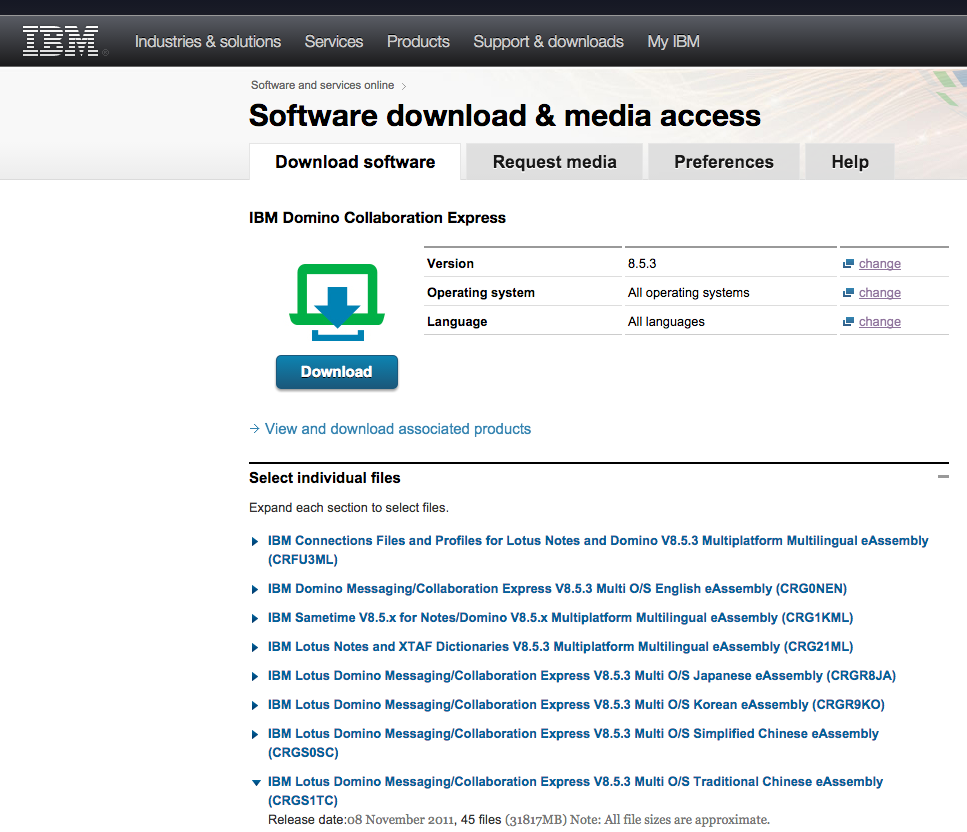The image size is (967, 832).
Task: Open Japanese eAssembly (CRGR8JA) link
Action: 582,676
